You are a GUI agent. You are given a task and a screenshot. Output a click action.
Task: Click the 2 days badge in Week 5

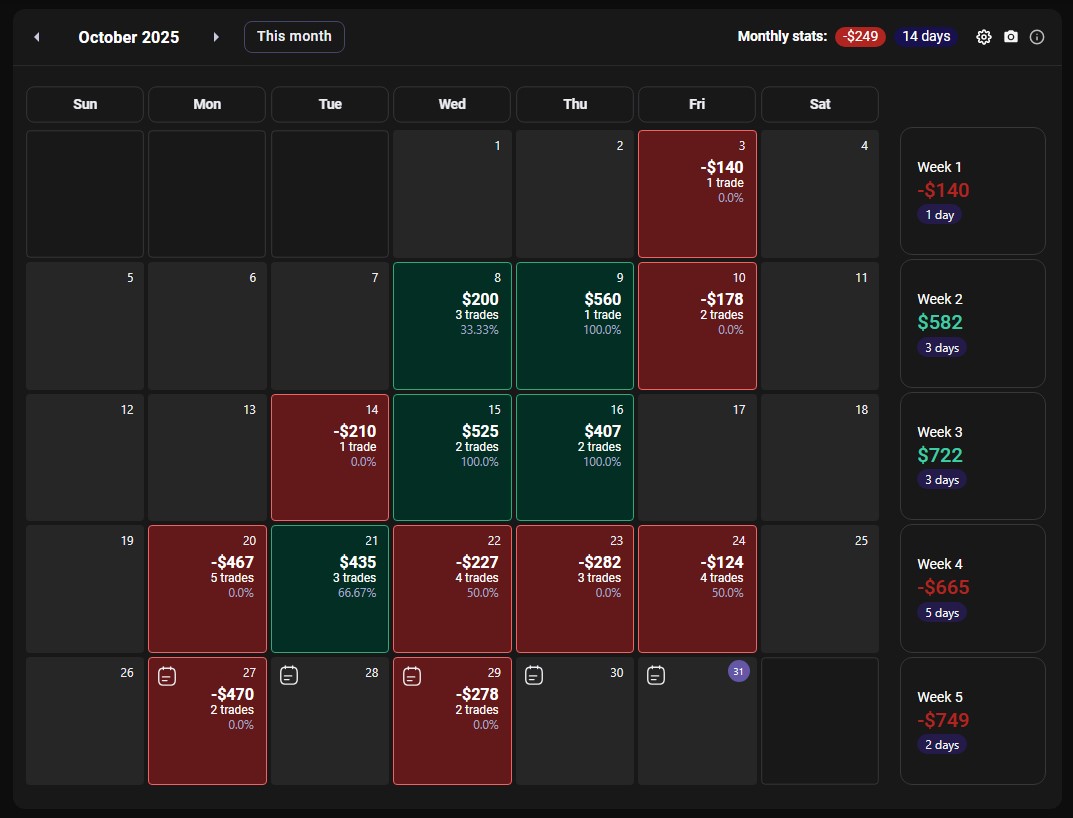pyautogui.click(x=942, y=745)
